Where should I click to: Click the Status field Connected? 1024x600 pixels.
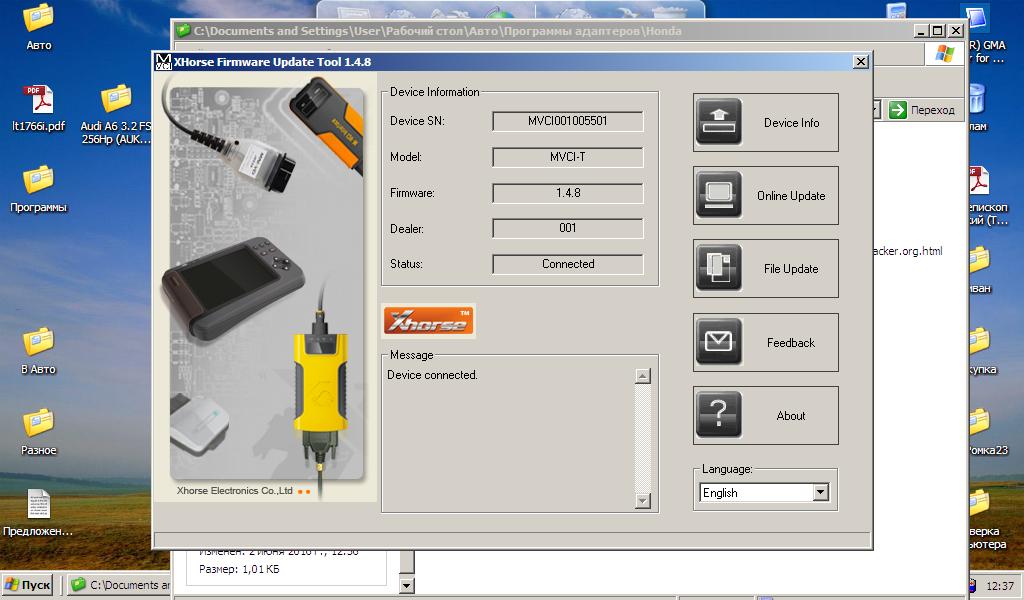pos(568,264)
